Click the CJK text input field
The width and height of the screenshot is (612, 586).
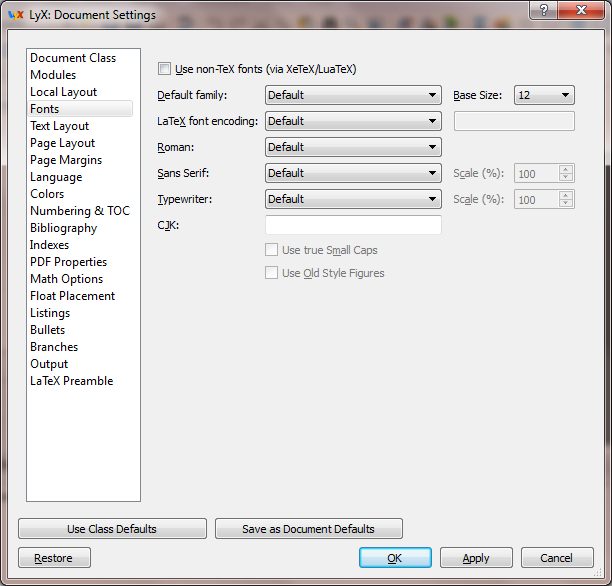pyautogui.click(x=353, y=225)
